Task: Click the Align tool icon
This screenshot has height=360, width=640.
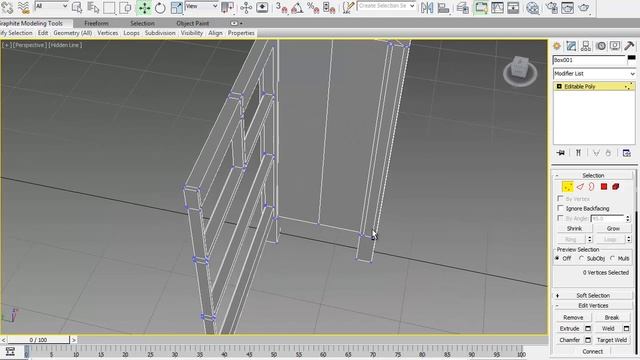Action: tap(443, 7)
